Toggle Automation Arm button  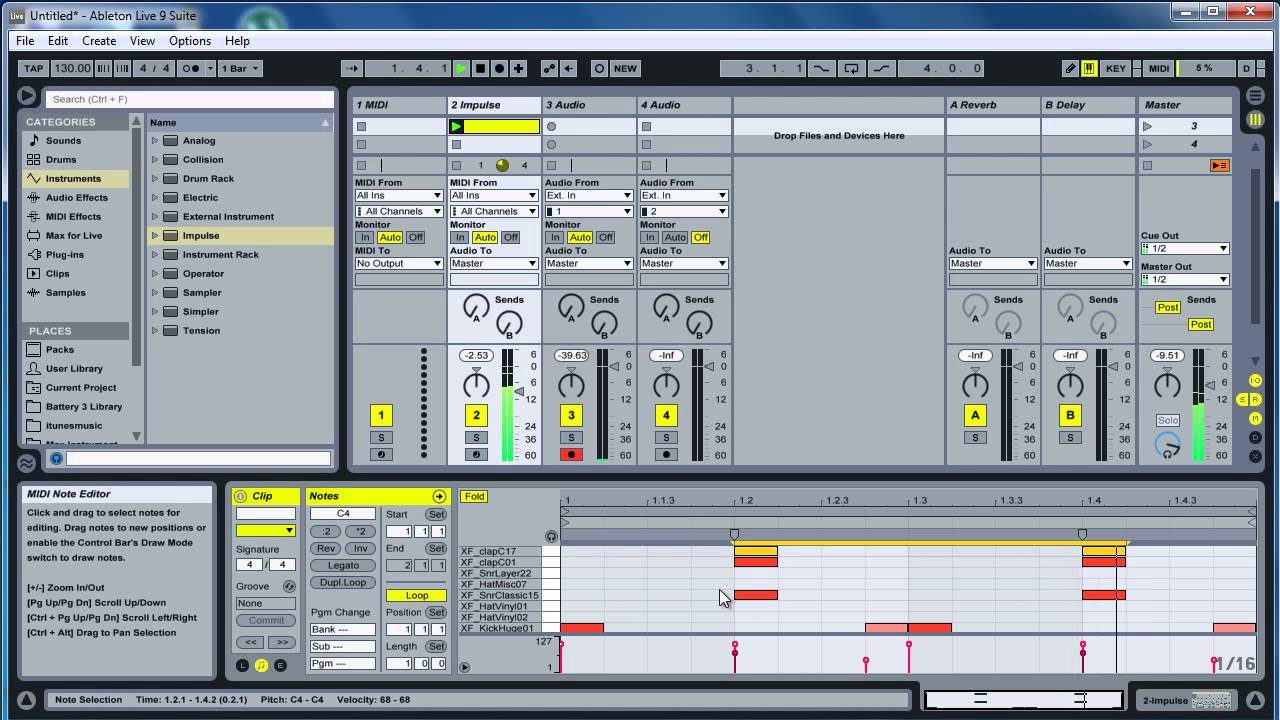click(549, 68)
